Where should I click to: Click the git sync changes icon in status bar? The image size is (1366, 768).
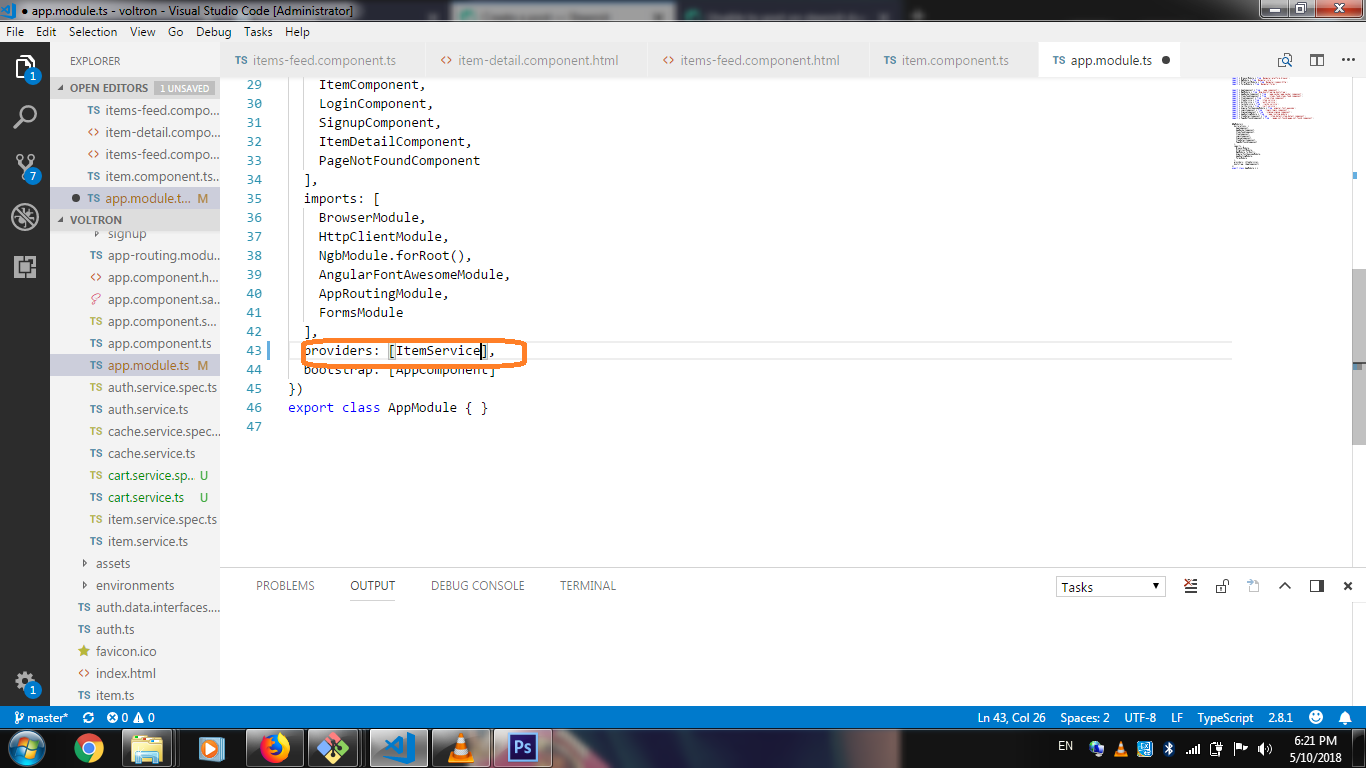pos(88,718)
